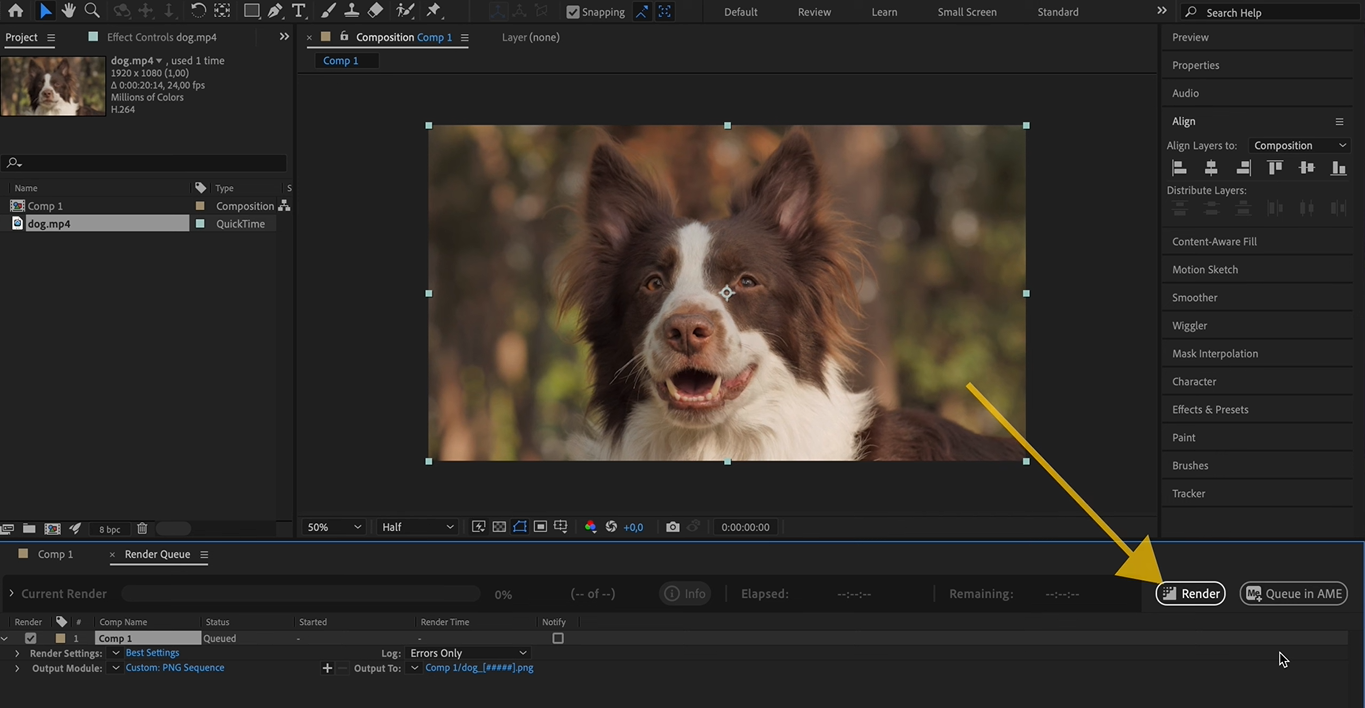
Task: Expand the Output Module row
Action: pyautogui.click(x=15, y=667)
